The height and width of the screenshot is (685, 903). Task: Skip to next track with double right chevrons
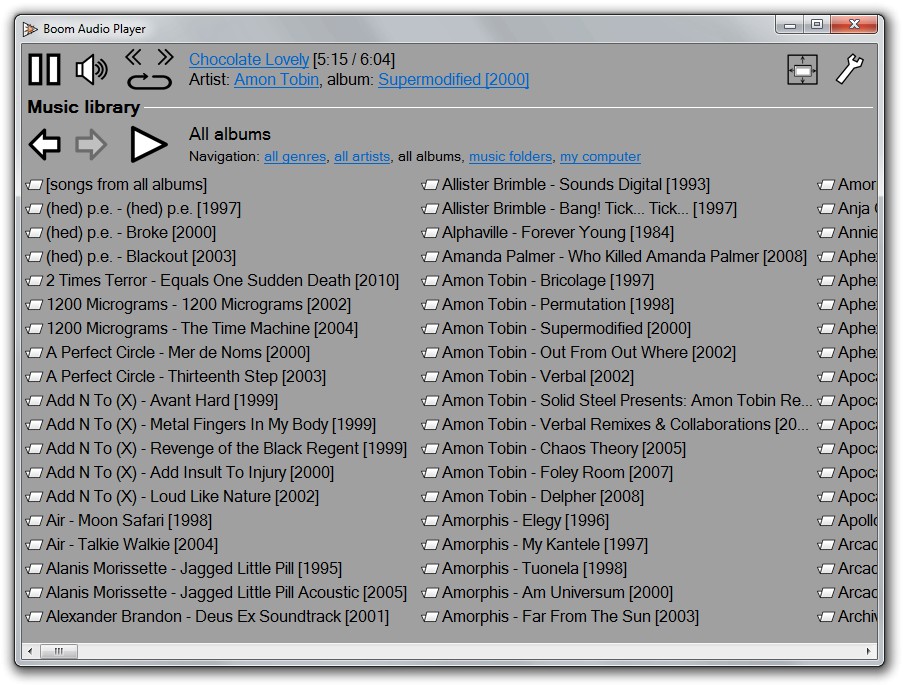(165, 57)
